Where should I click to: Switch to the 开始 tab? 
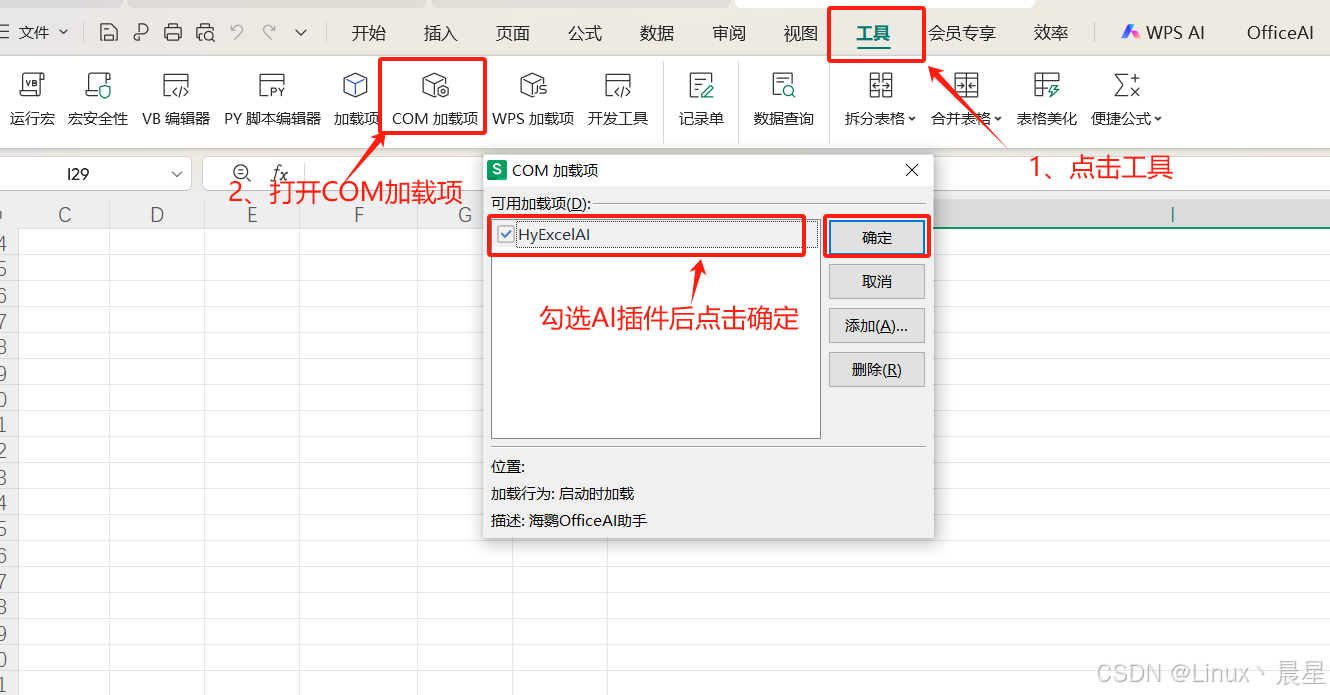point(369,33)
